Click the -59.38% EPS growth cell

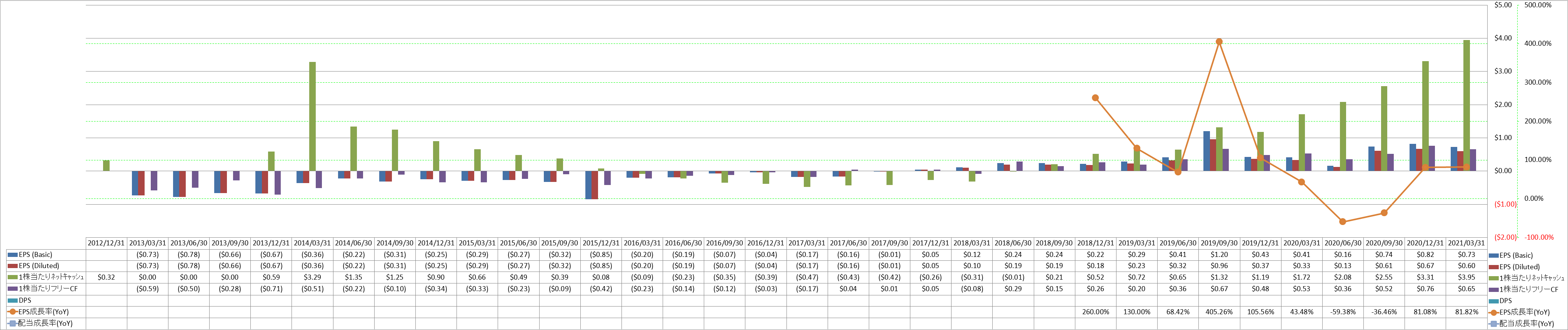pos(1343,312)
